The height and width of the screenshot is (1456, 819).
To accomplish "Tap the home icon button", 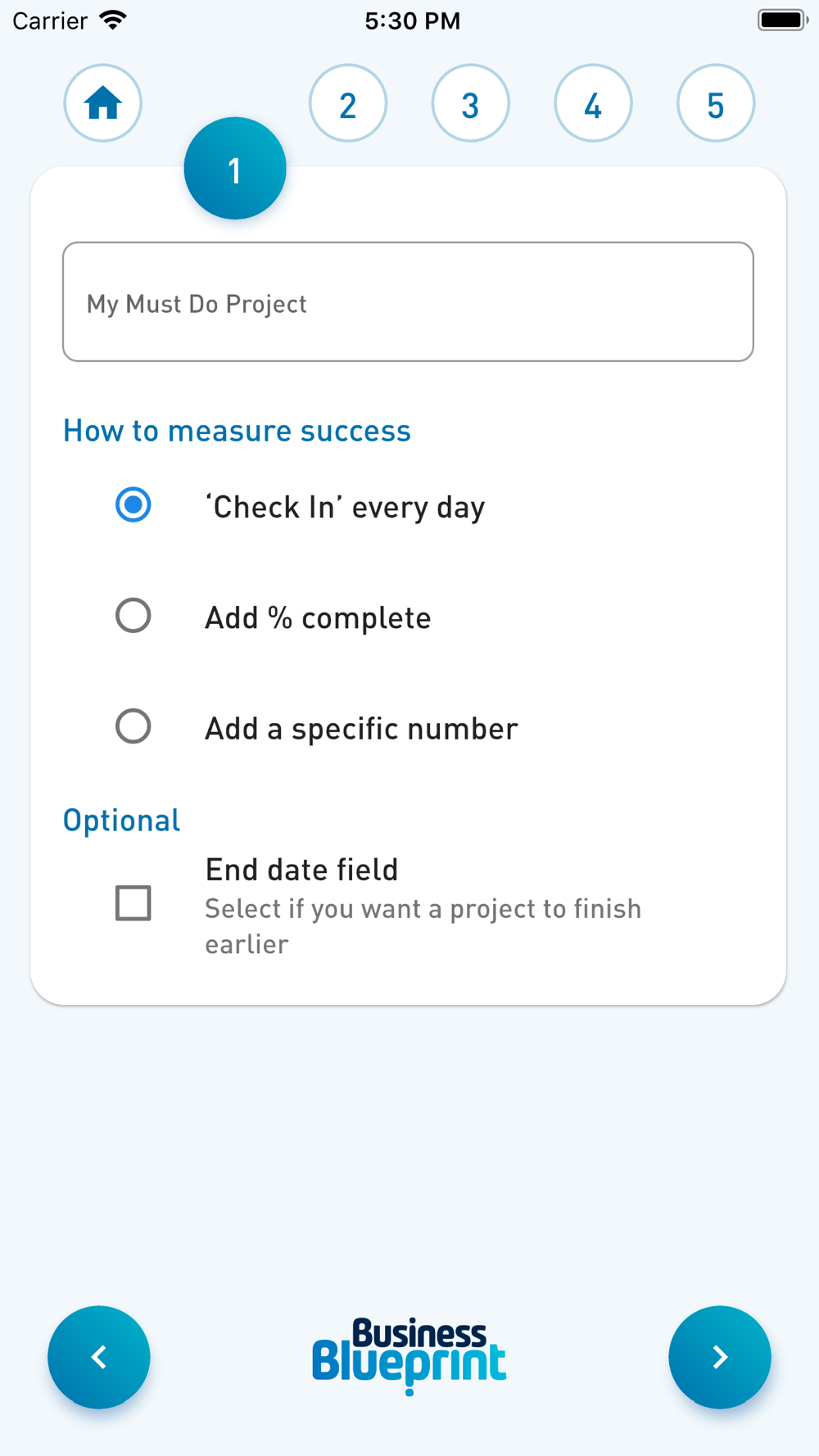I will (103, 104).
